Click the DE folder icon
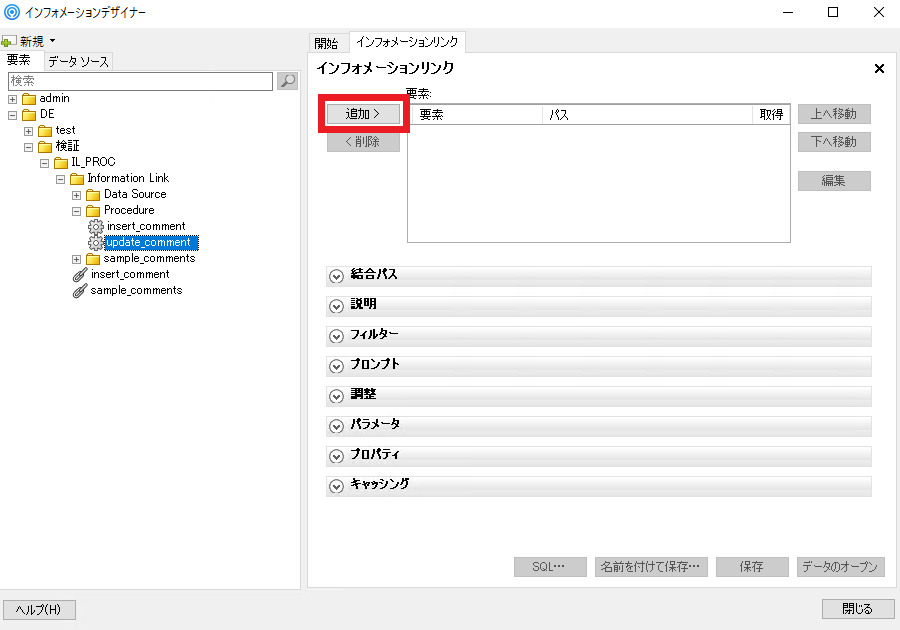This screenshot has width=900, height=630. (29, 115)
